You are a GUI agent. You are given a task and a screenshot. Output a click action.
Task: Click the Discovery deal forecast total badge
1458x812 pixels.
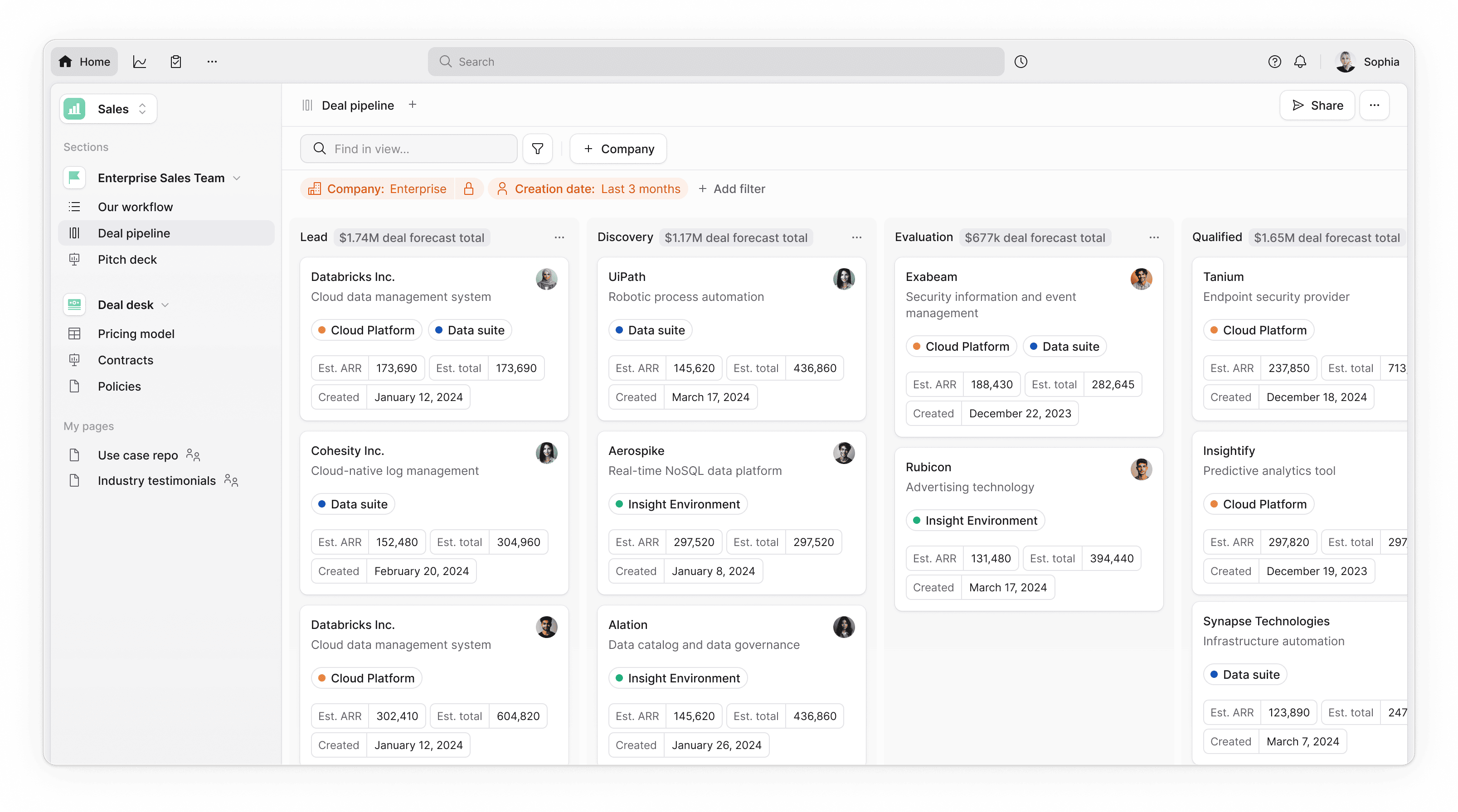[x=736, y=237]
